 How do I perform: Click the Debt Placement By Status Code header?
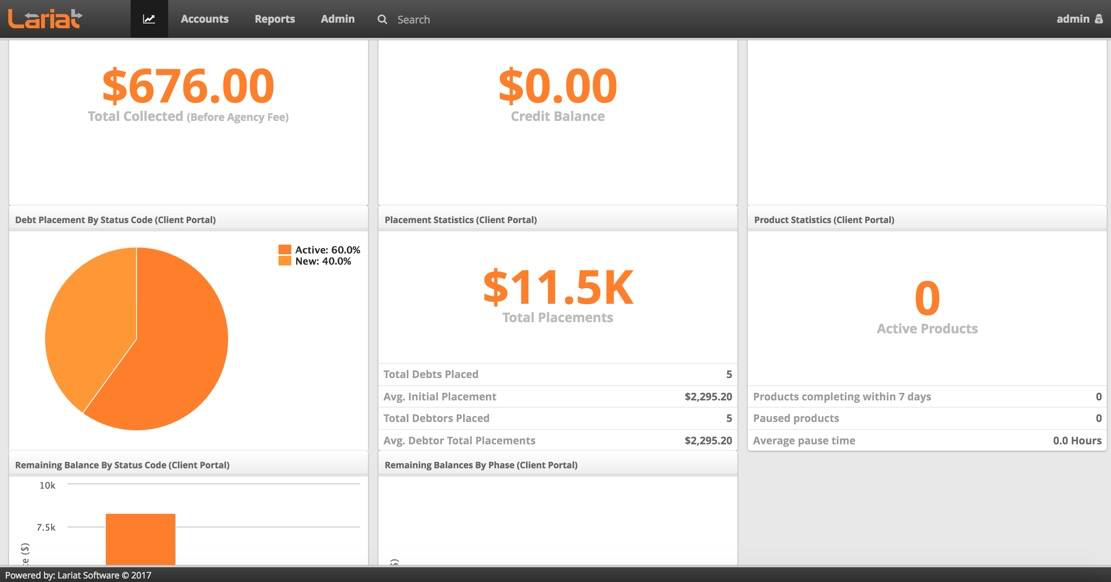click(113, 219)
